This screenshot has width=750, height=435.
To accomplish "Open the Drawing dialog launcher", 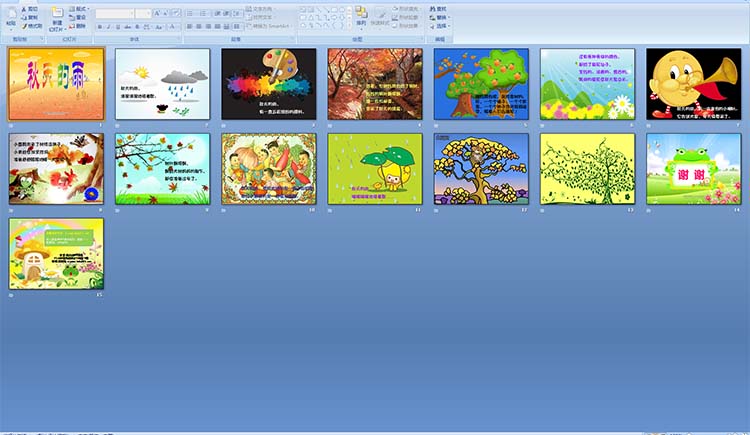I will pos(421,39).
